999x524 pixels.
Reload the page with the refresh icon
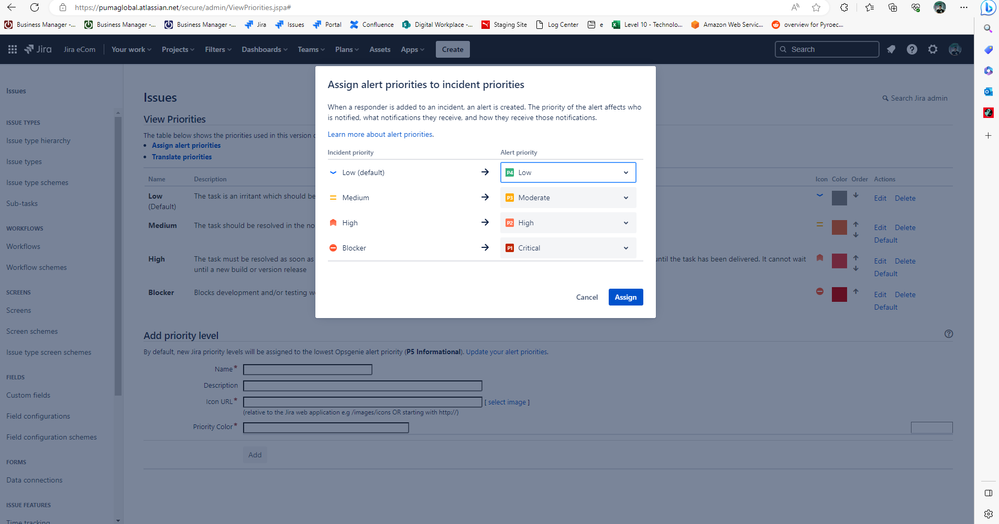[x=34, y=8]
